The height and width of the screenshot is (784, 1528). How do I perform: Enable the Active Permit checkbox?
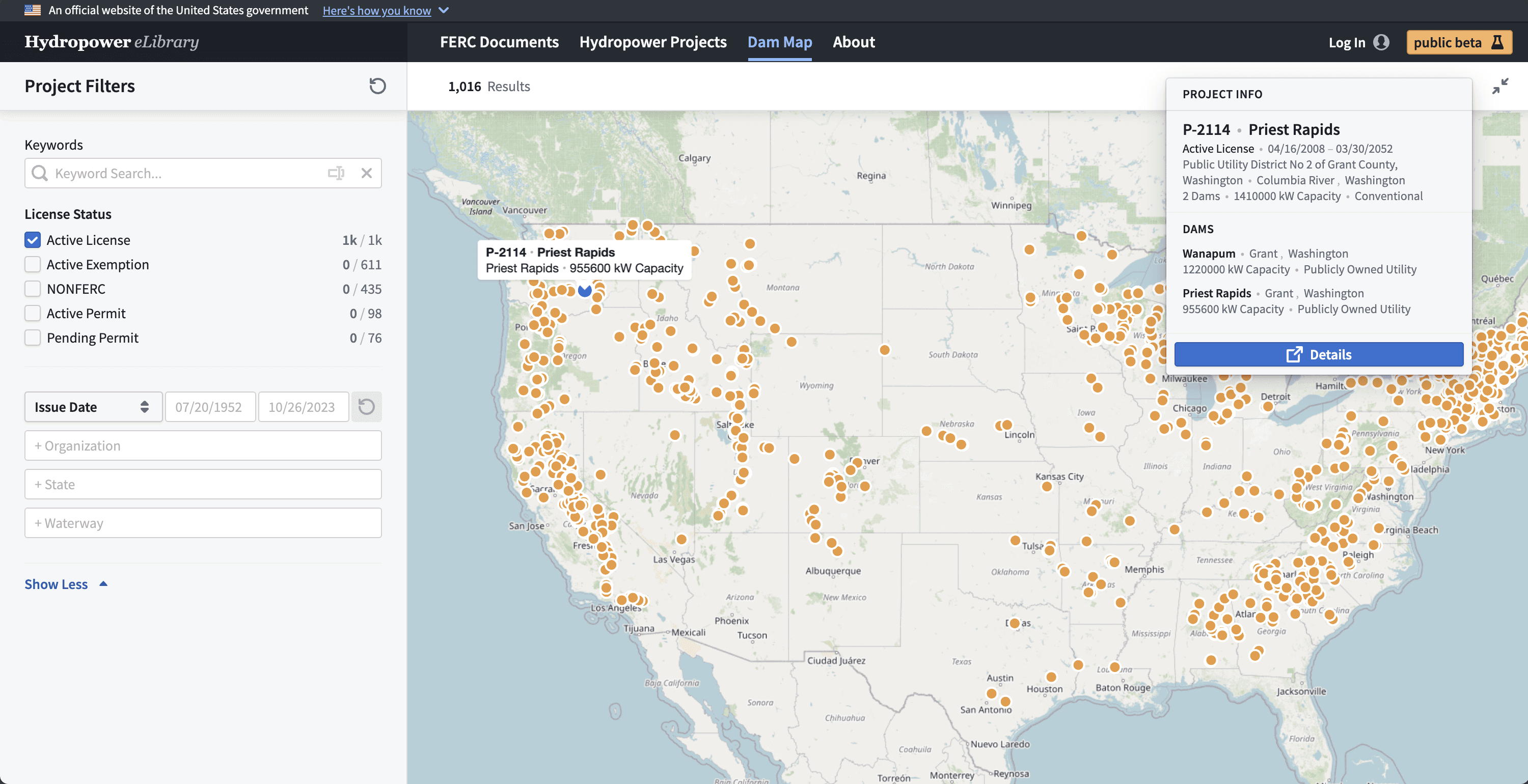pos(33,313)
